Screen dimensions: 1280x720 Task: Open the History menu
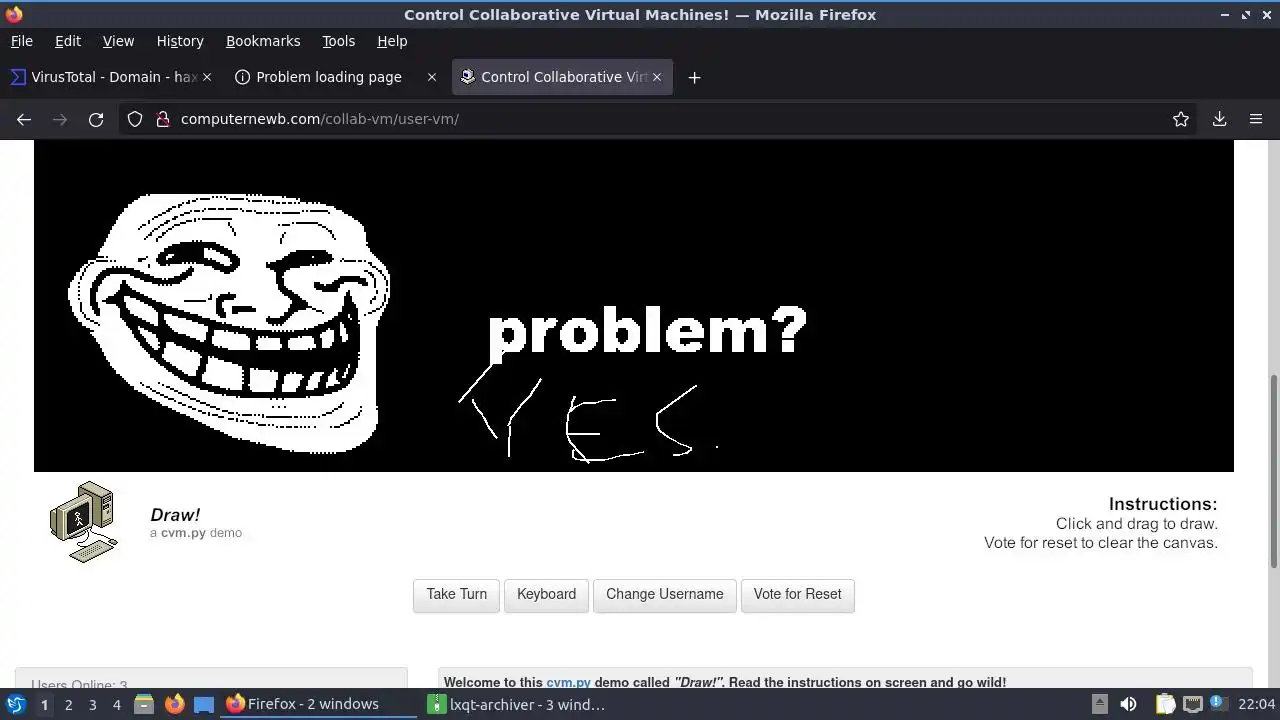click(x=180, y=41)
